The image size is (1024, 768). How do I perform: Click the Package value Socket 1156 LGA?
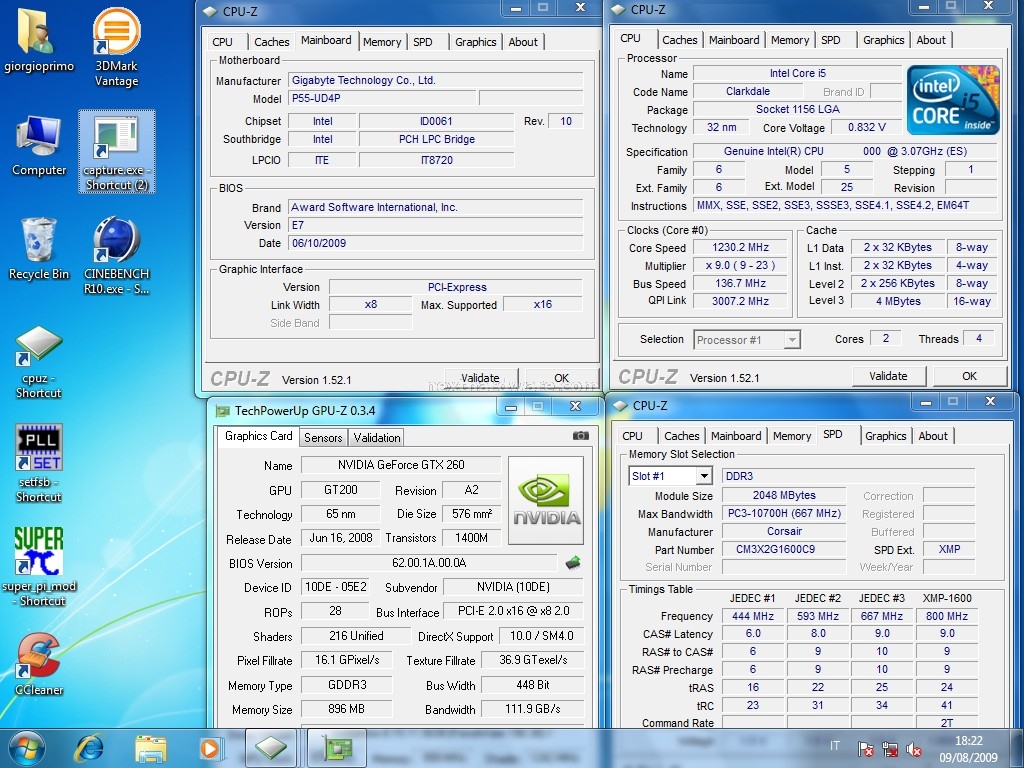[x=797, y=109]
